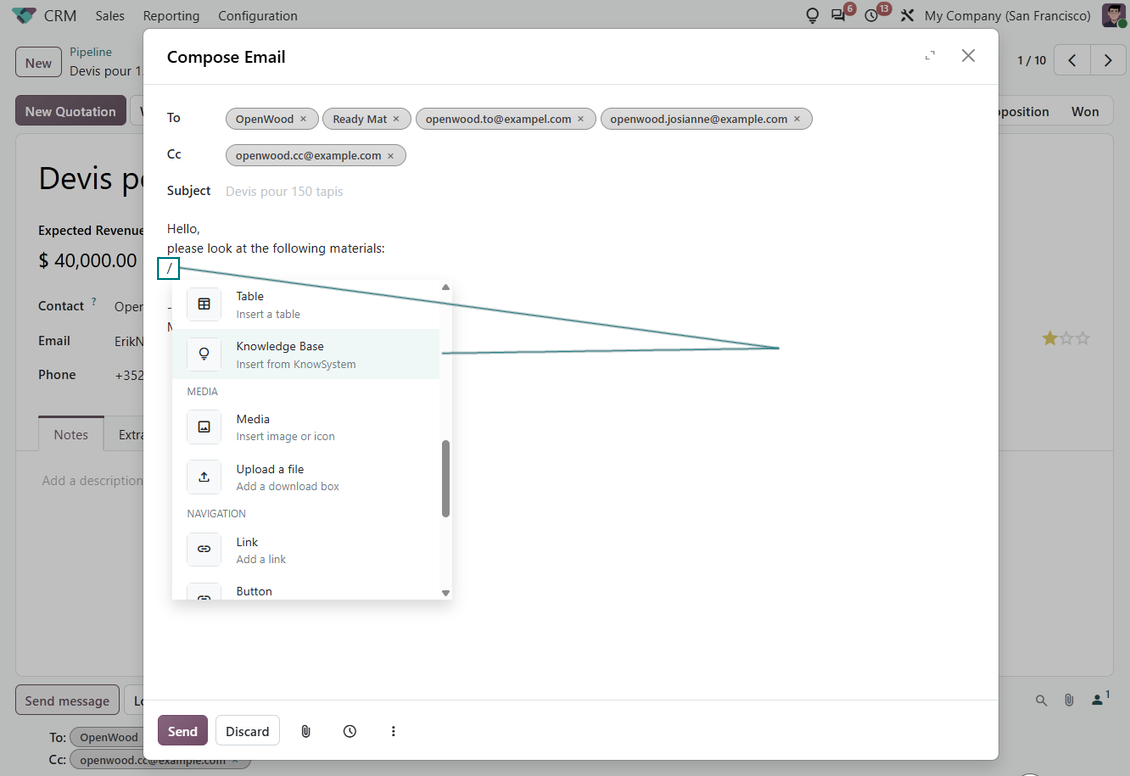This screenshot has width=1130, height=776.
Task: Switch to Notes tab
Action: [x=71, y=434]
